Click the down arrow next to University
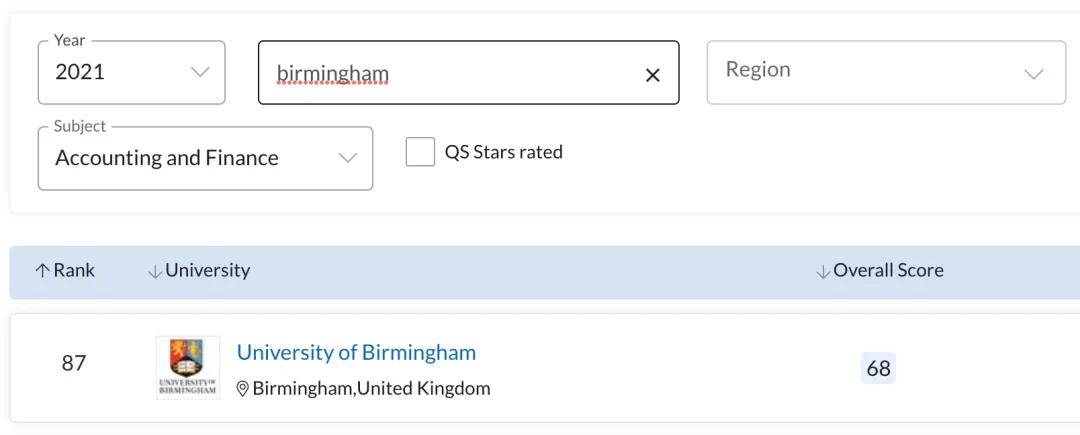 pyautogui.click(x=154, y=271)
